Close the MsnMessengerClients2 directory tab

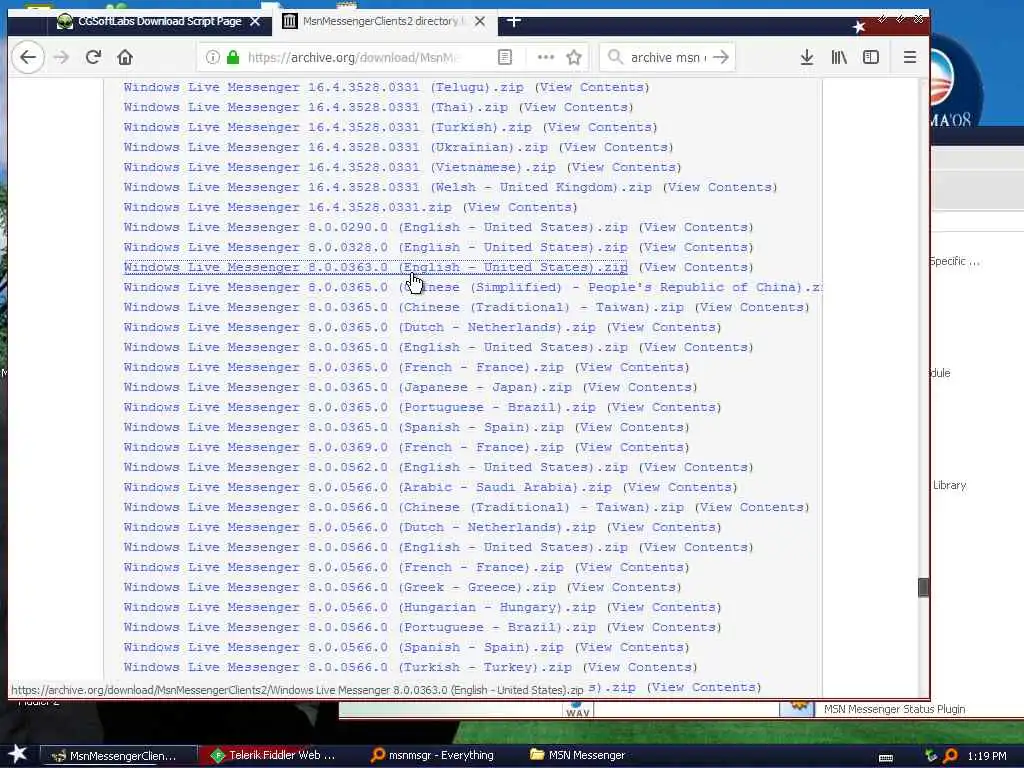[x=480, y=22]
